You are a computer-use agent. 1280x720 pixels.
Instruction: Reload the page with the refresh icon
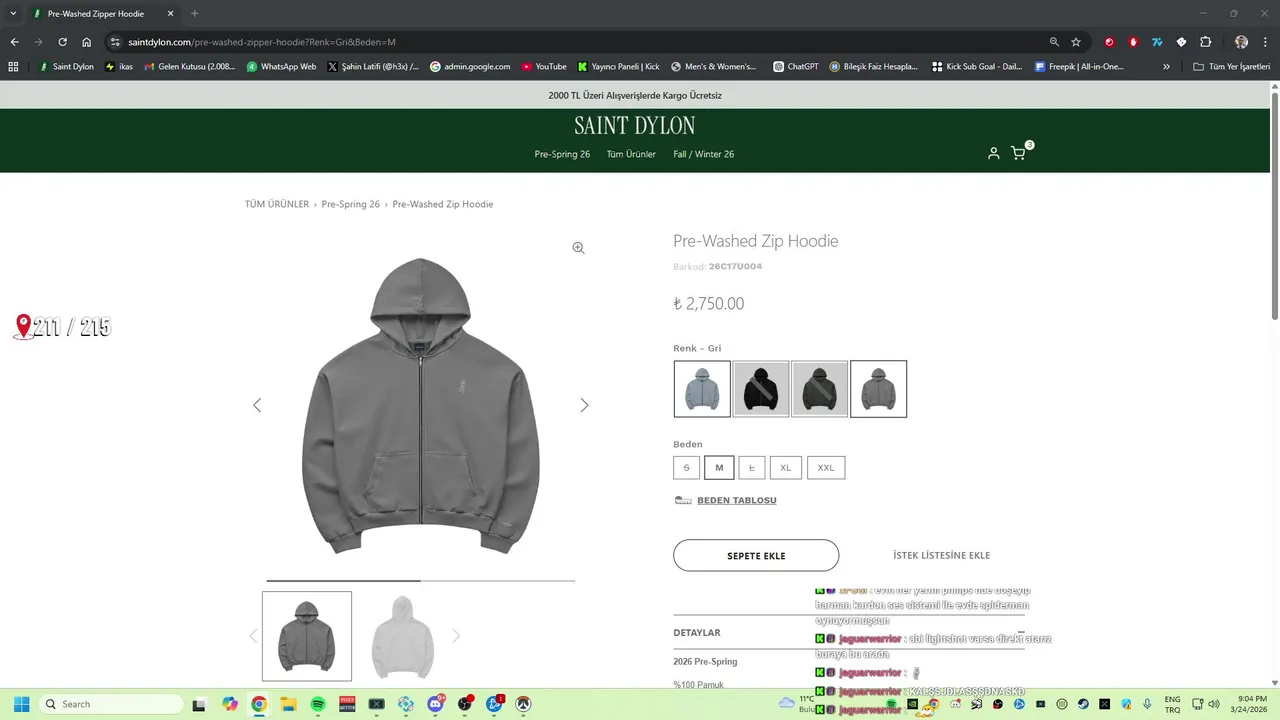62,42
